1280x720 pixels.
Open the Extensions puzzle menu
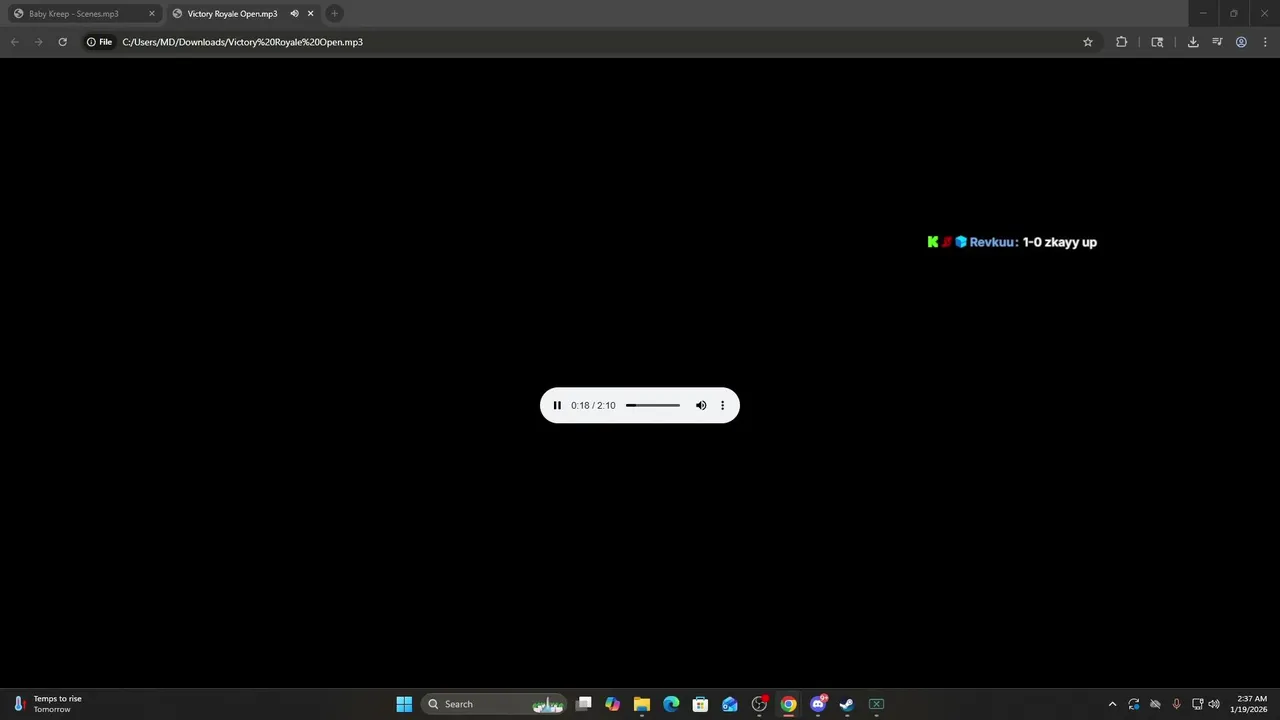1121,42
